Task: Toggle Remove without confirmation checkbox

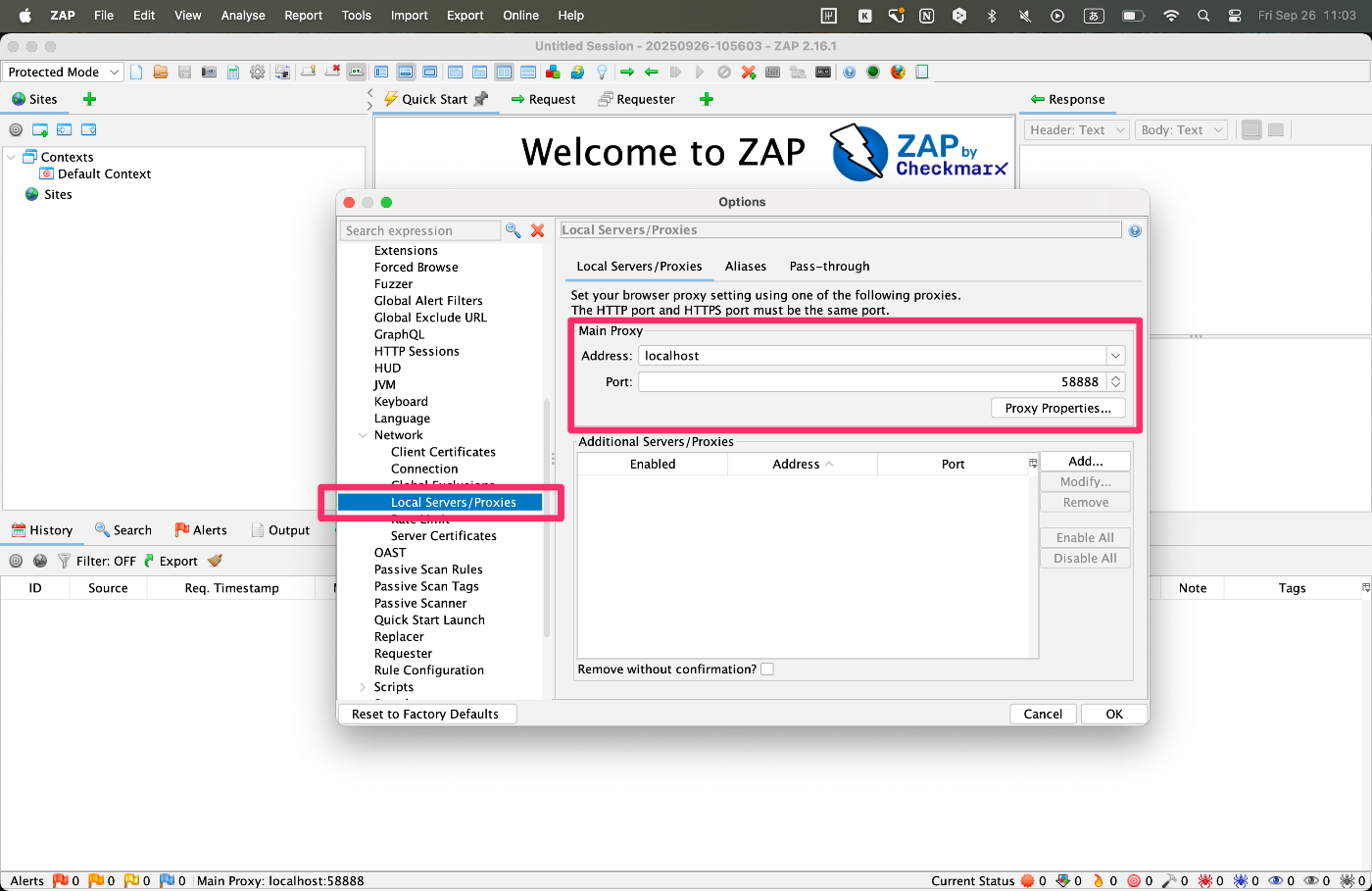Action: tap(767, 669)
